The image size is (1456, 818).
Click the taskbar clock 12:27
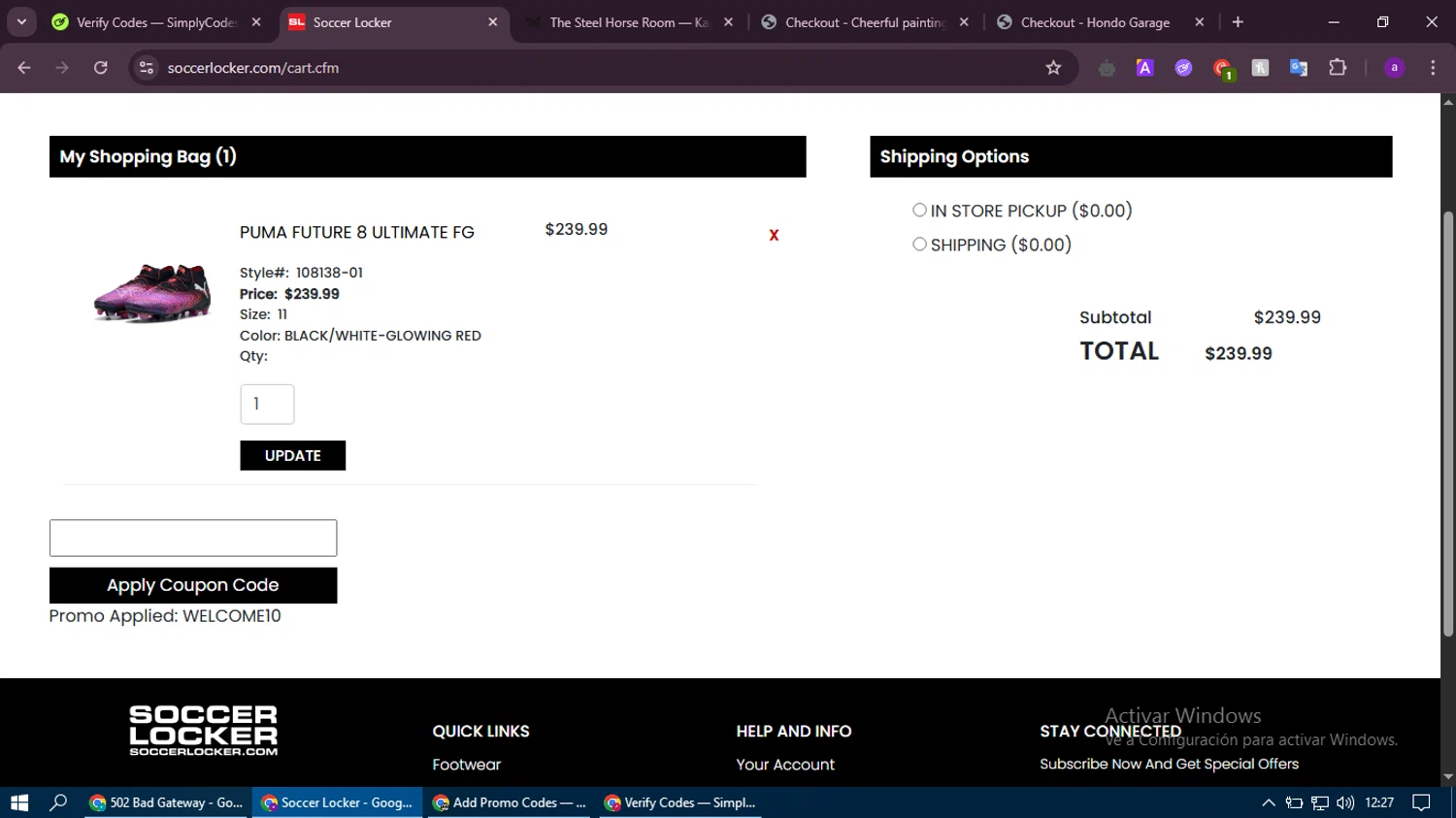1379,802
